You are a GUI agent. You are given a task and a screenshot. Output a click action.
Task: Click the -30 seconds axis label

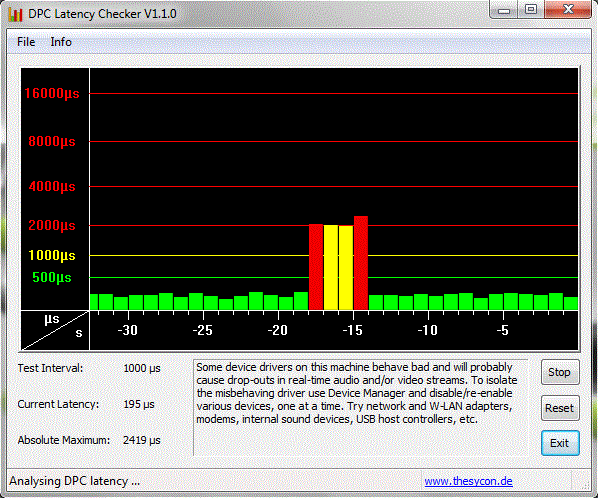click(x=127, y=330)
